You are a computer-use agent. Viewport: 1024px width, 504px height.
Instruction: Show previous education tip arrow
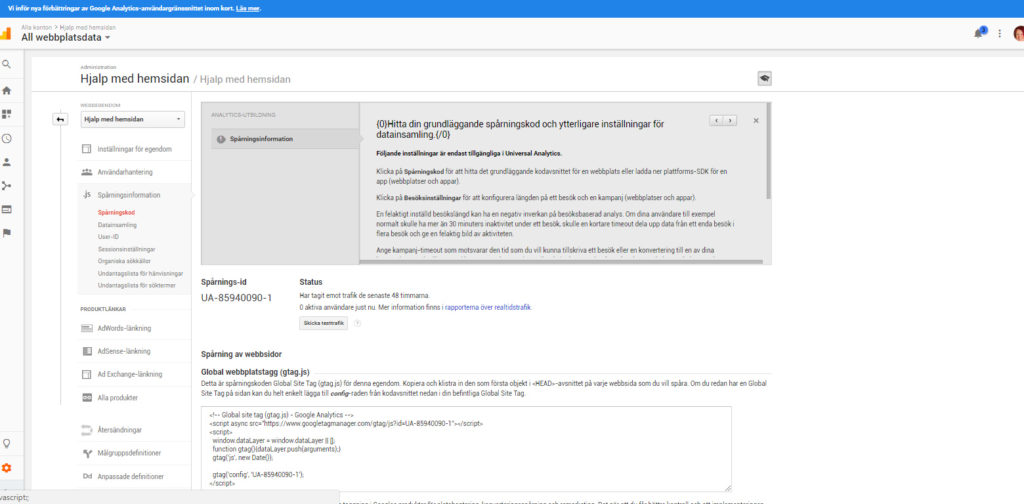coord(716,121)
